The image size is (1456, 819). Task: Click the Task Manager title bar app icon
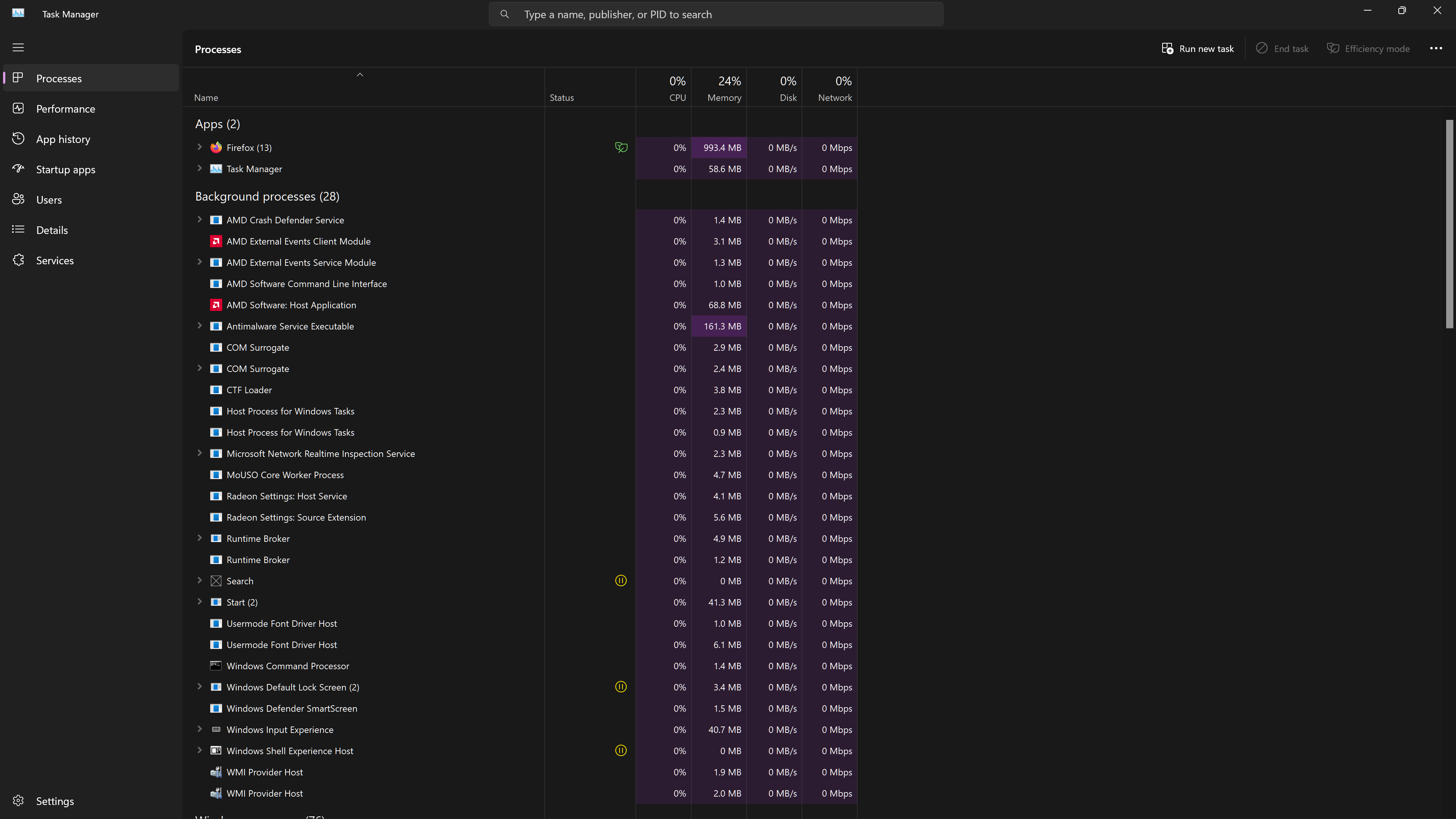18,13
